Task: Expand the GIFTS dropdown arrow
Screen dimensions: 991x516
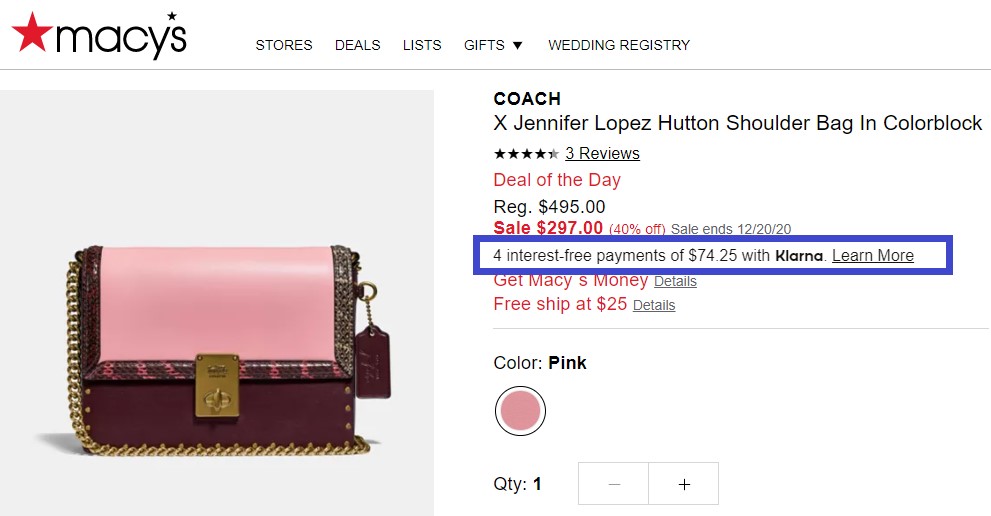Action: (x=518, y=46)
